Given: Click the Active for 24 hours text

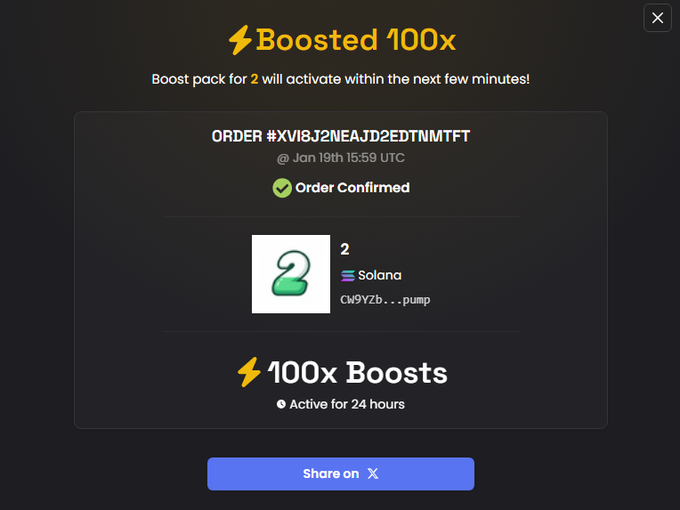Looking at the screenshot, I should click(x=347, y=404).
